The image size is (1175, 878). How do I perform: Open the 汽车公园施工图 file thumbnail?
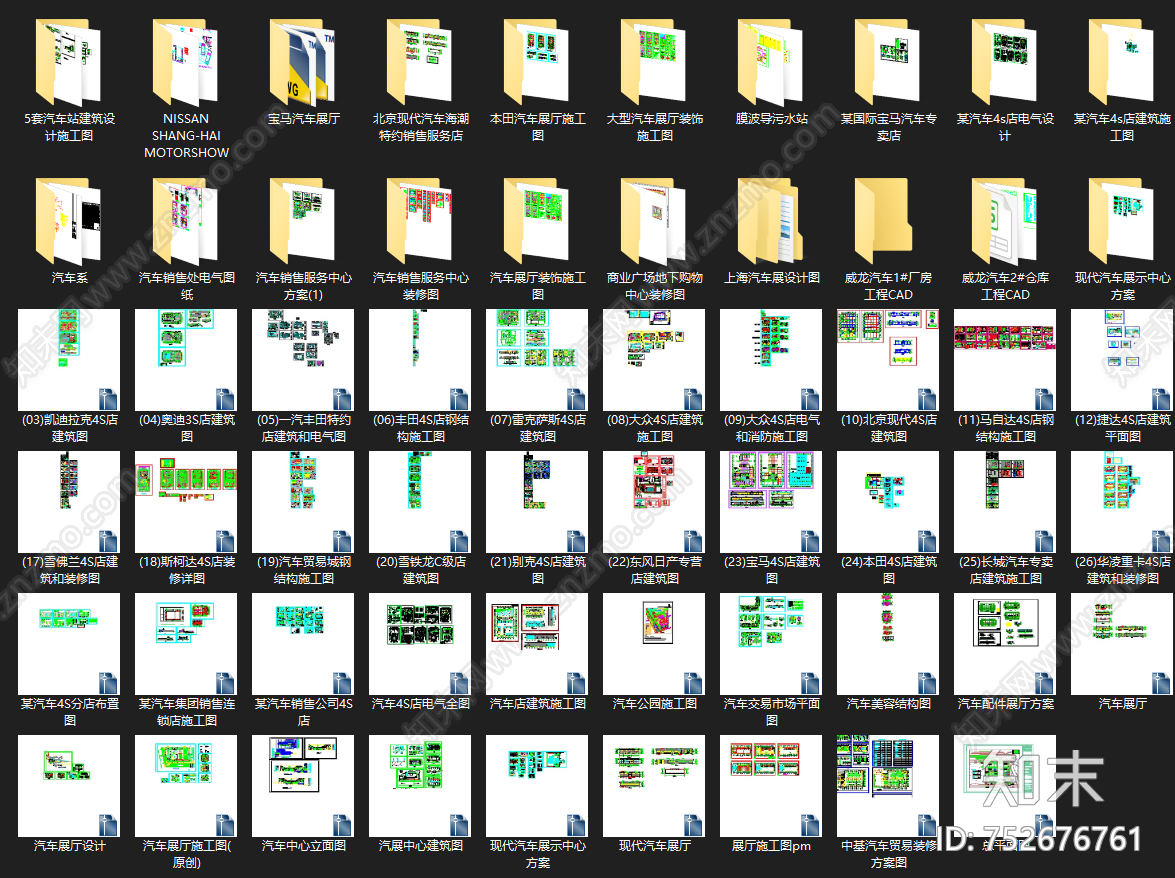pos(654,644)
